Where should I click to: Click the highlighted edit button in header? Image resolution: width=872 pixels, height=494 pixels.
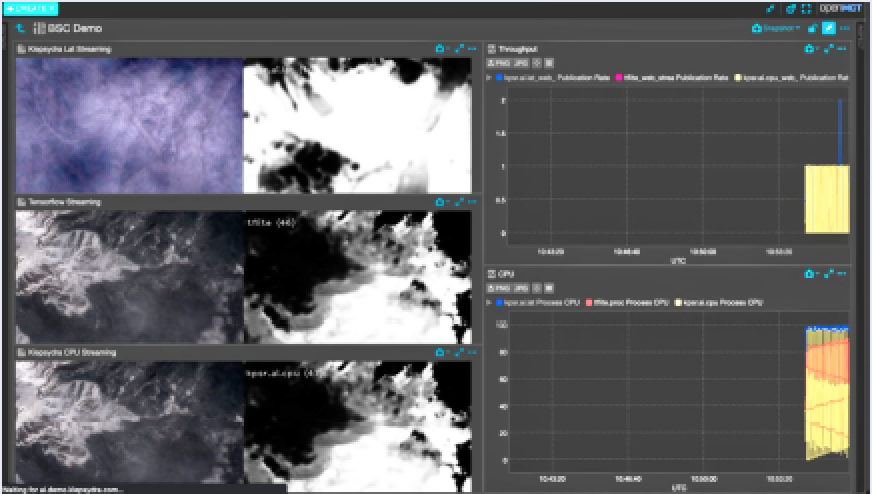point(829,28)
